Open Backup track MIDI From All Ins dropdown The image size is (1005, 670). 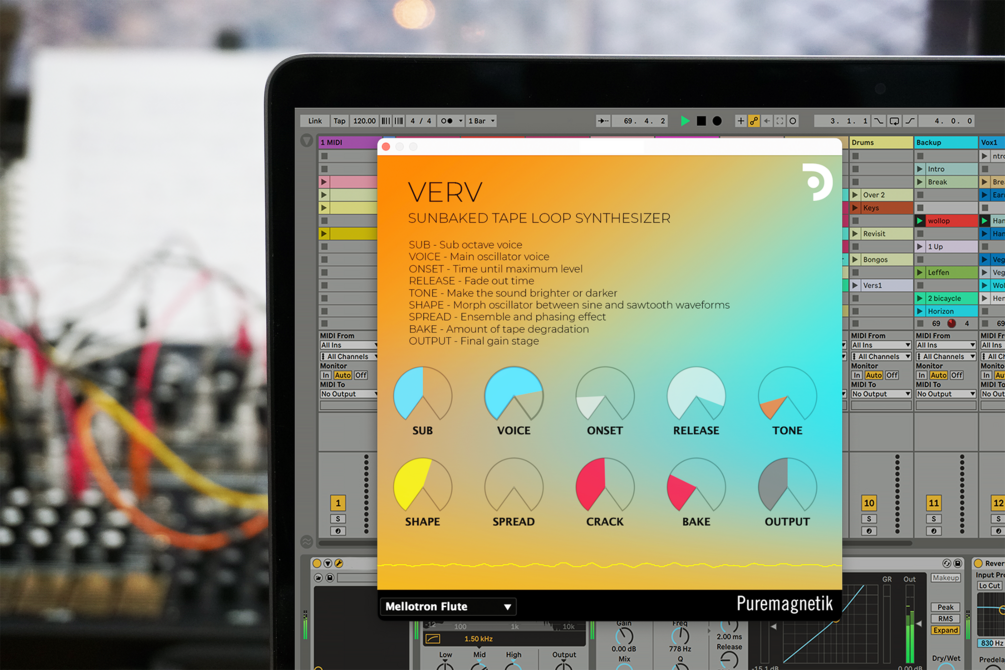click(x=946, y=345)
